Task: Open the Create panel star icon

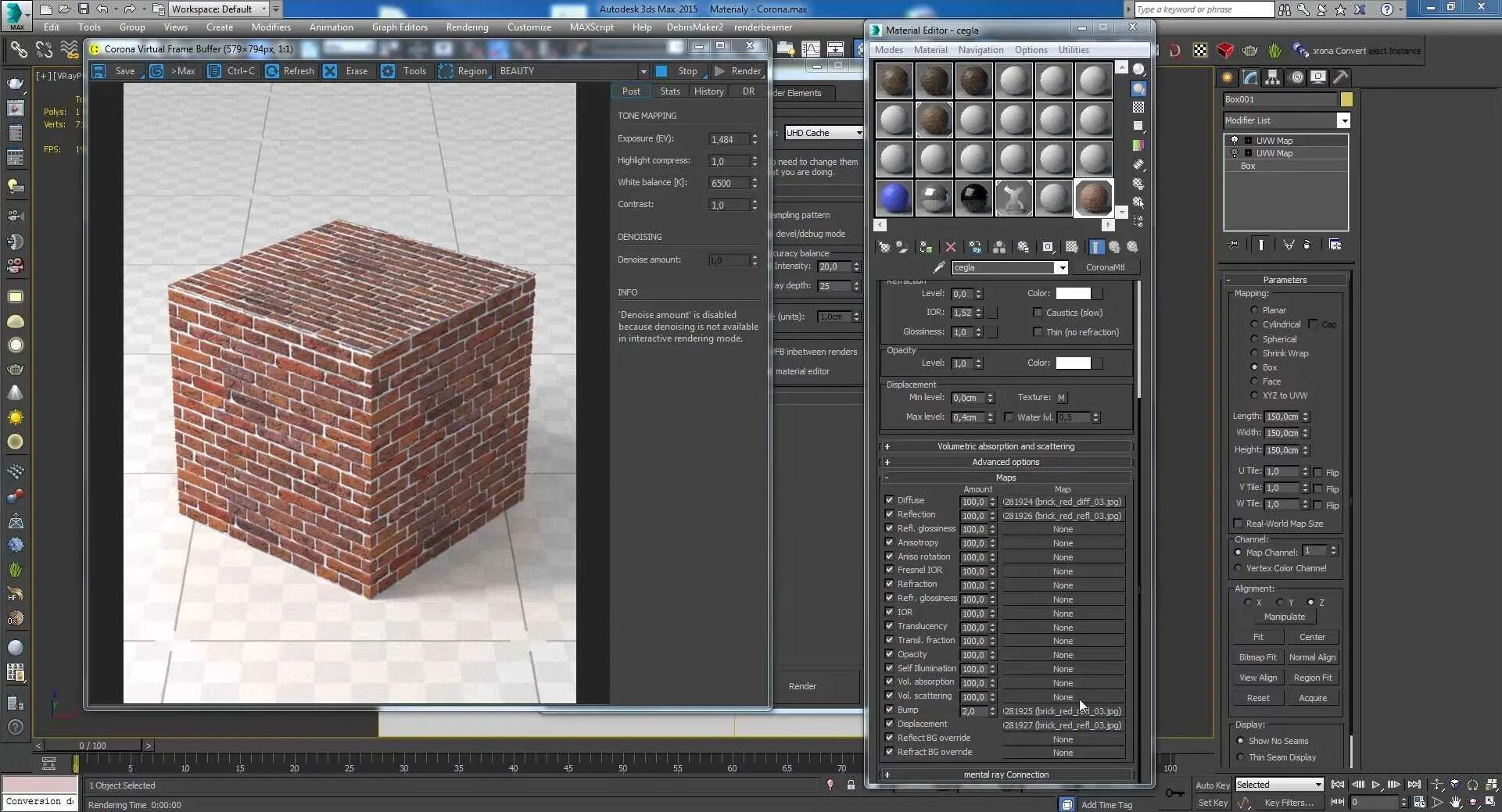Action: click(x=1228, y=77)
